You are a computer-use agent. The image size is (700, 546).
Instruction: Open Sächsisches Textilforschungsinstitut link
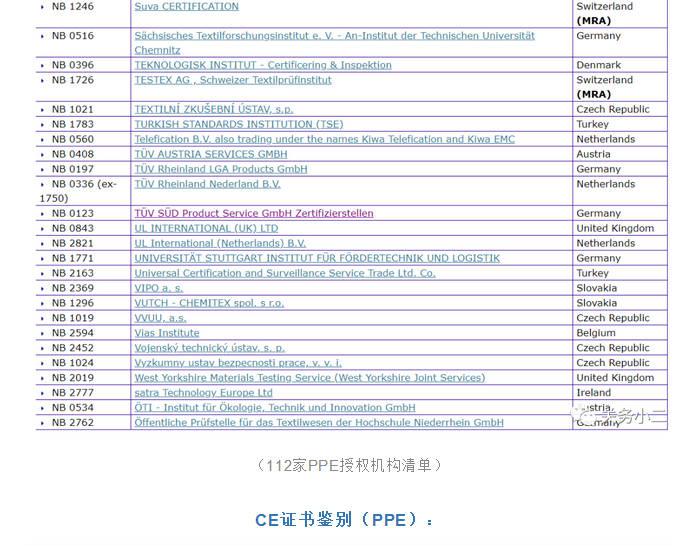pos(334,43)
